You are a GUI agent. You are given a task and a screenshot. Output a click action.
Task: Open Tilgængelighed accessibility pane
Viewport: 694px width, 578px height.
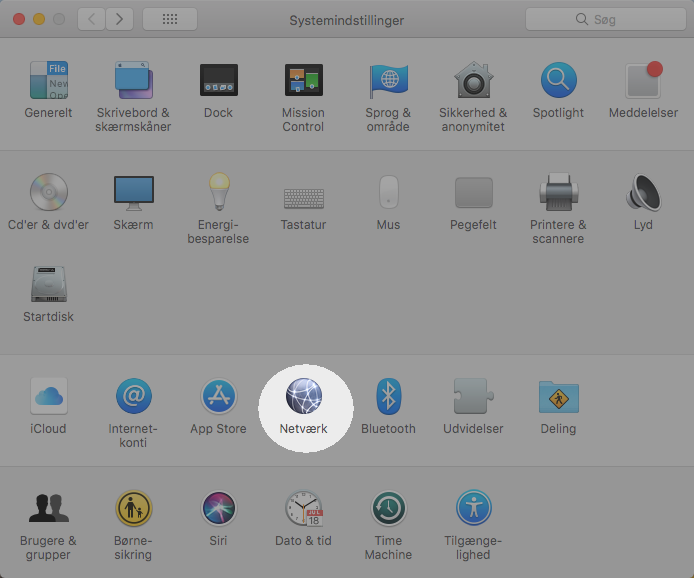coord(474,508)
